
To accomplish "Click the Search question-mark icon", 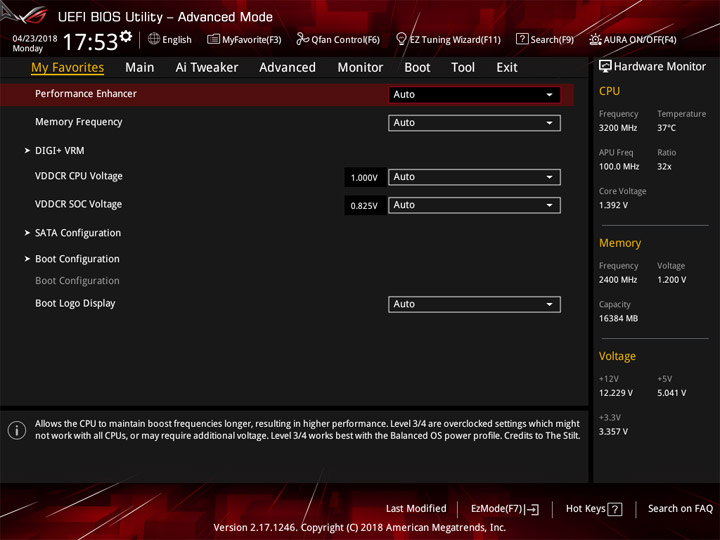I will (x=522, y=39).
